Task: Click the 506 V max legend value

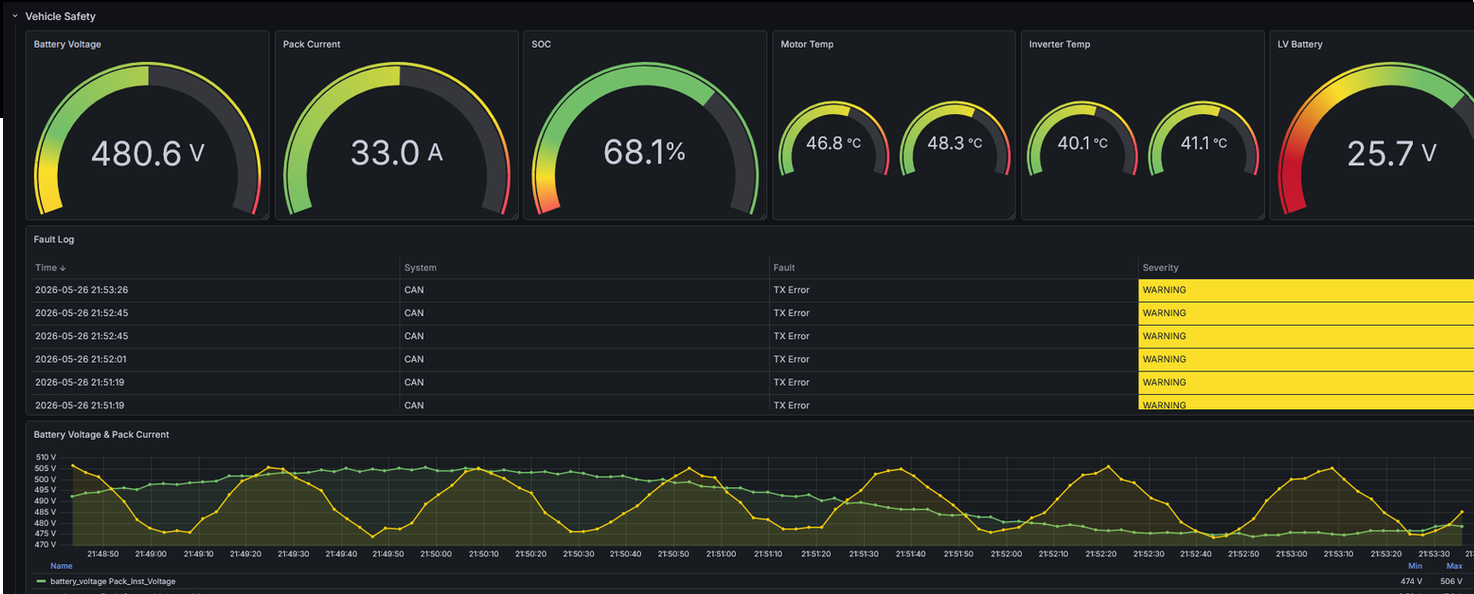Action: pyautogui.click(x=1451, y=581)
